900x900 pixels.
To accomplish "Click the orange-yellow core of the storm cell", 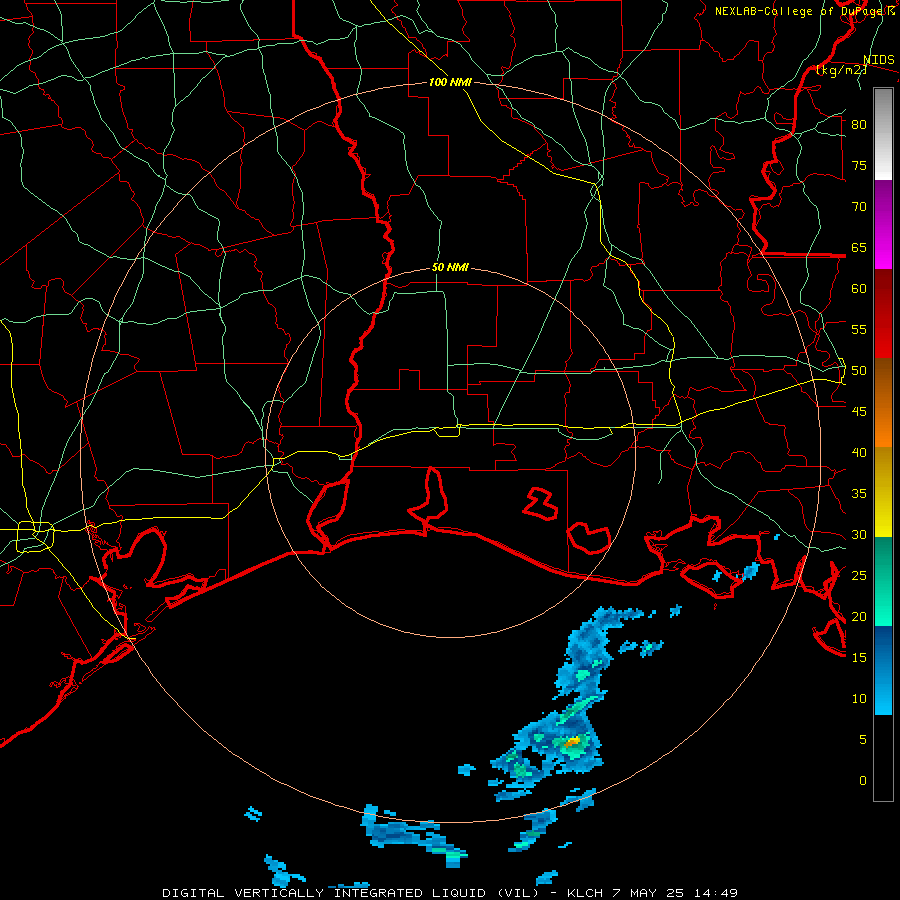I will (x=572, y=743).
